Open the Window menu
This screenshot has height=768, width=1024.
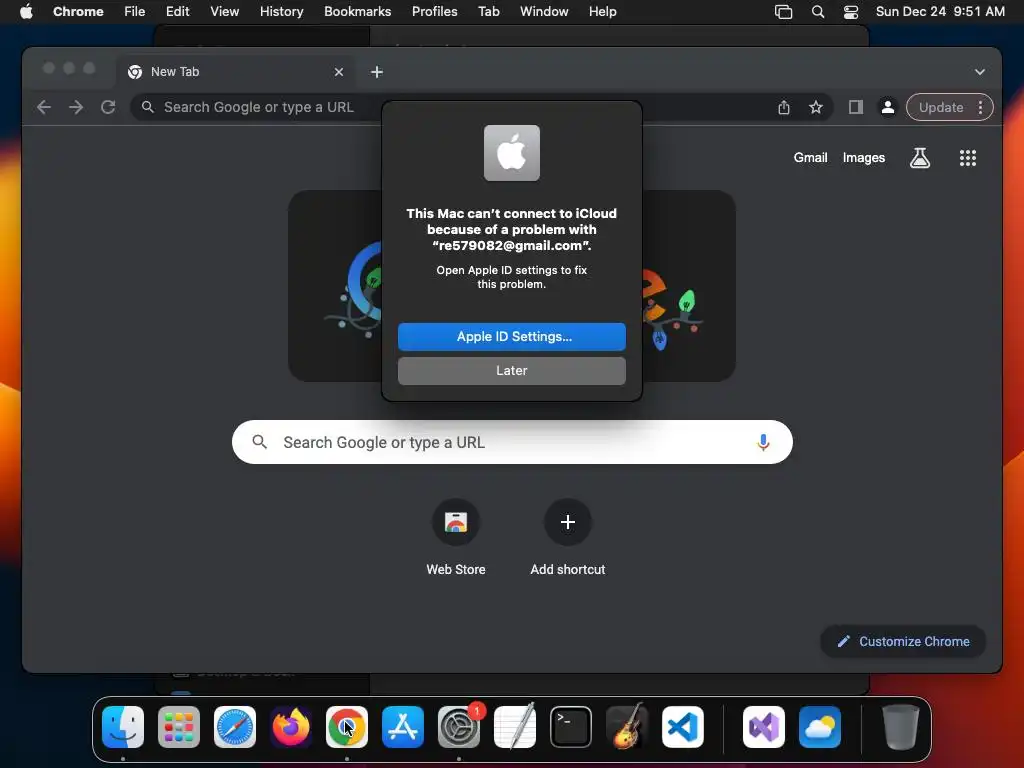click(x=544, y=11)
